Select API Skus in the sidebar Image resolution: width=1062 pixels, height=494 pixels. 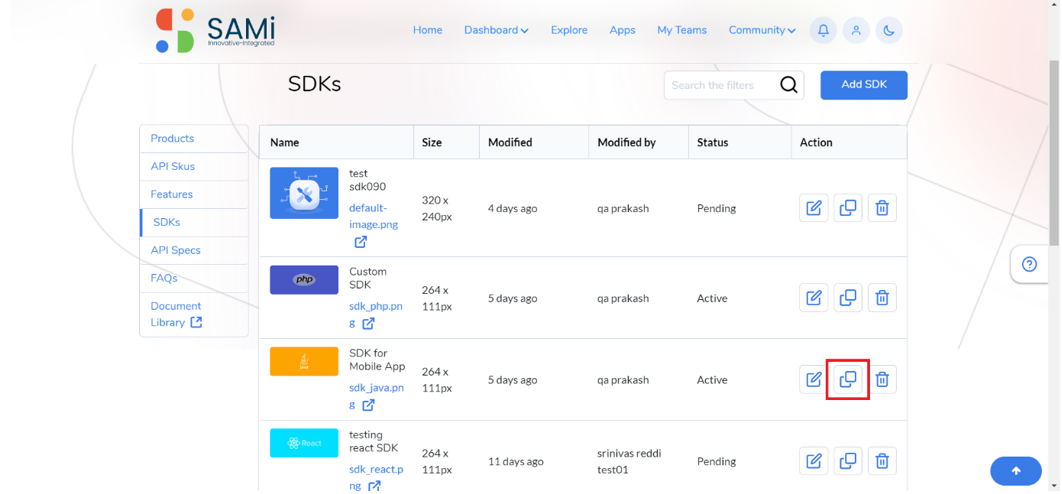click(194, 166)
